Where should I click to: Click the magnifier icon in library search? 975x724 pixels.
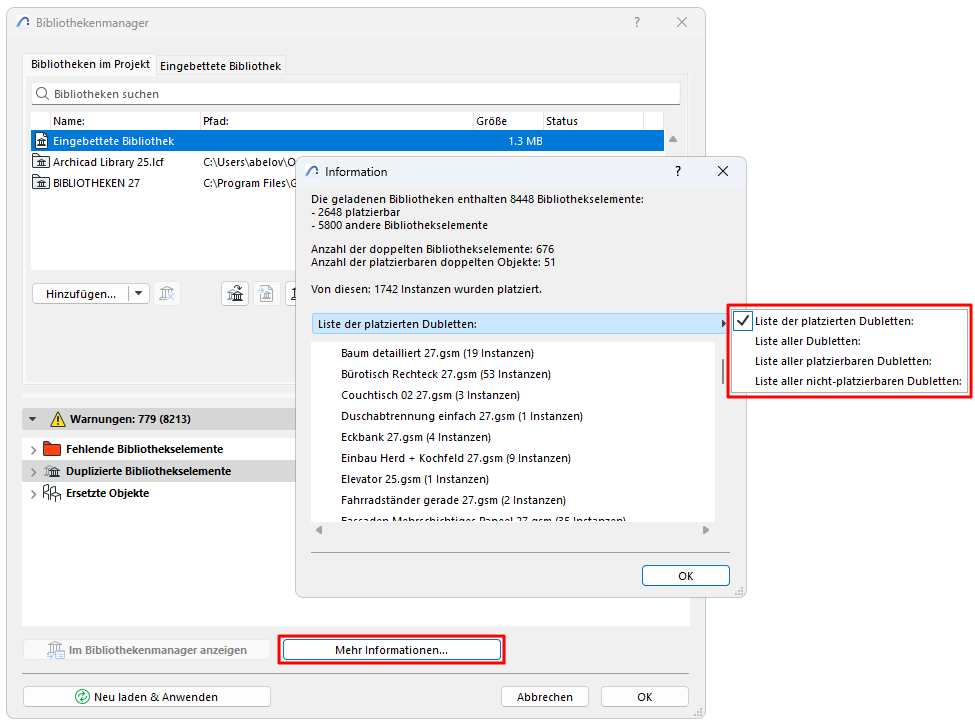pos(42,94)
